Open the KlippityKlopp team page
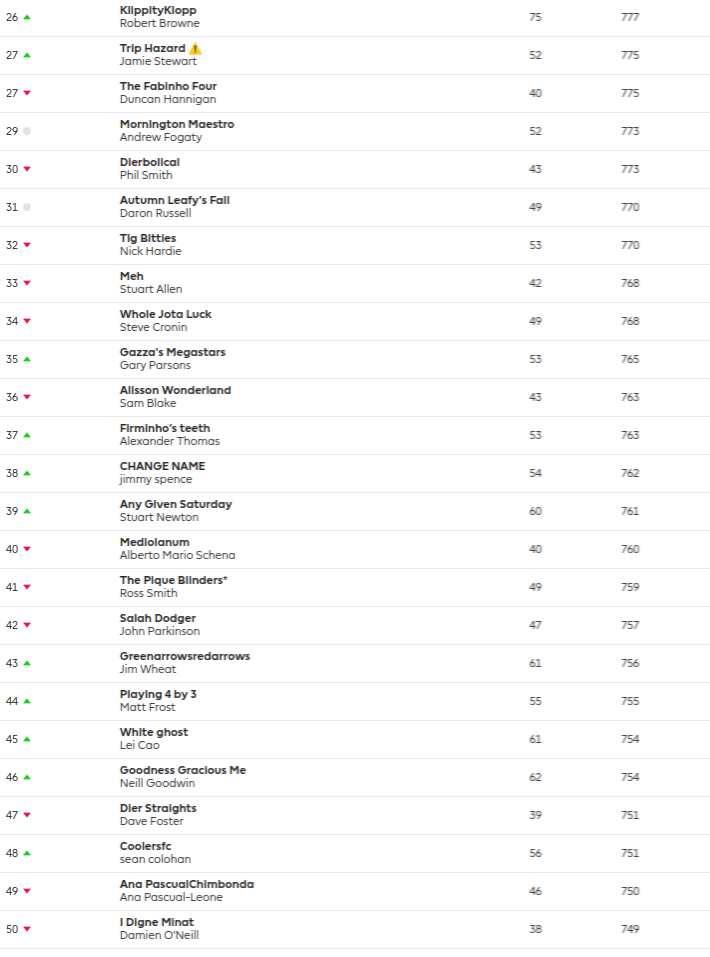 click(158, 10)
